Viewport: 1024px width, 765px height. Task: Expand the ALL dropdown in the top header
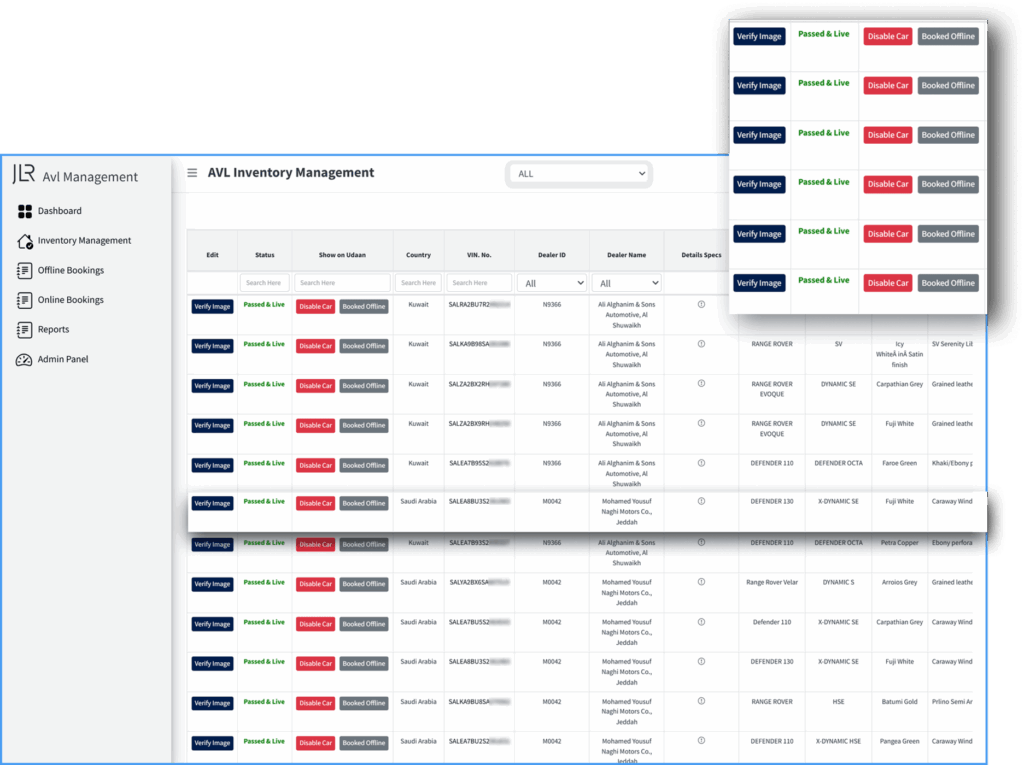579,174
